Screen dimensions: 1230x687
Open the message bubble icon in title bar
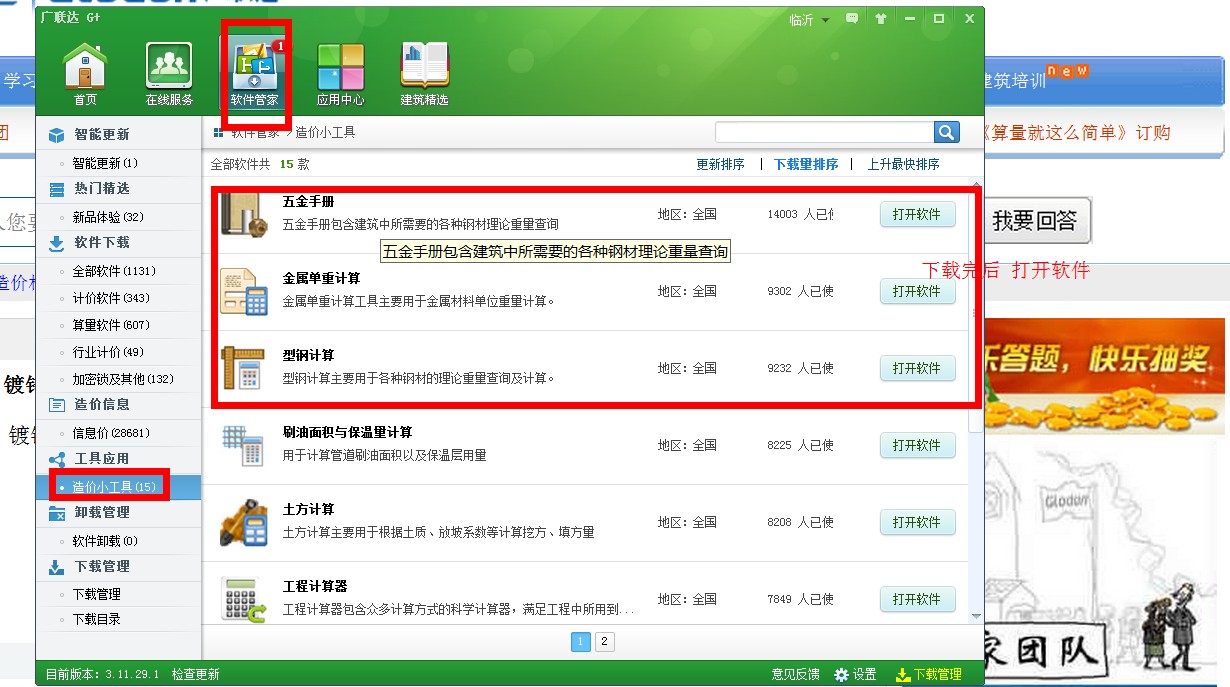[x=852, y=18]
